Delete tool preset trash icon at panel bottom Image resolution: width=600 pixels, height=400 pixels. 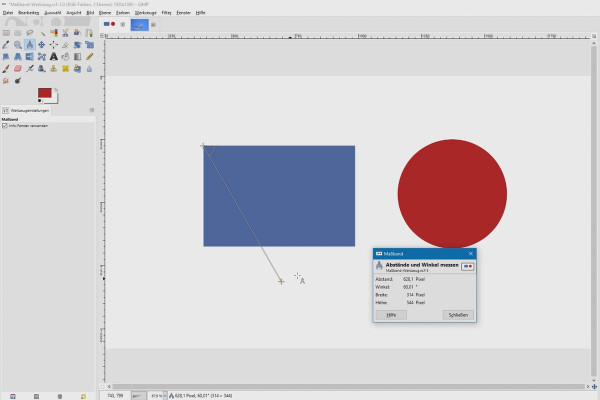click(x=60, y=396)
